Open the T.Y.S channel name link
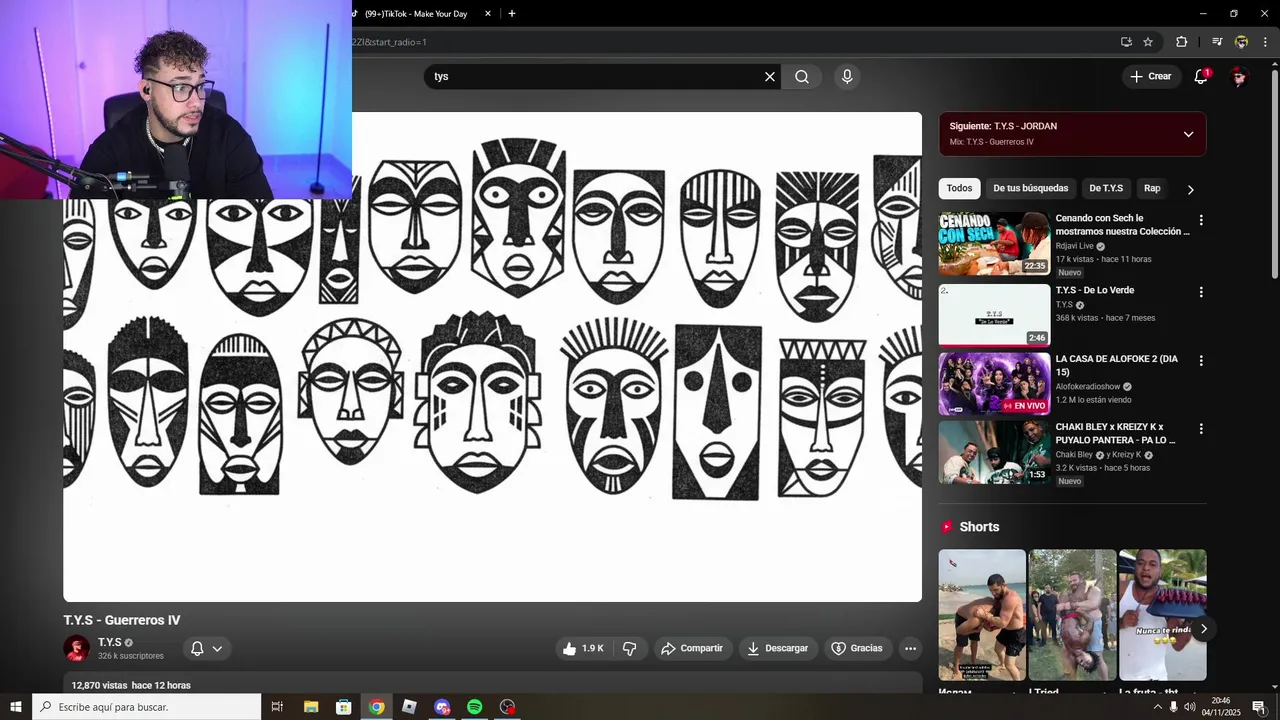 pyautogui.click(x=110, y=642)
